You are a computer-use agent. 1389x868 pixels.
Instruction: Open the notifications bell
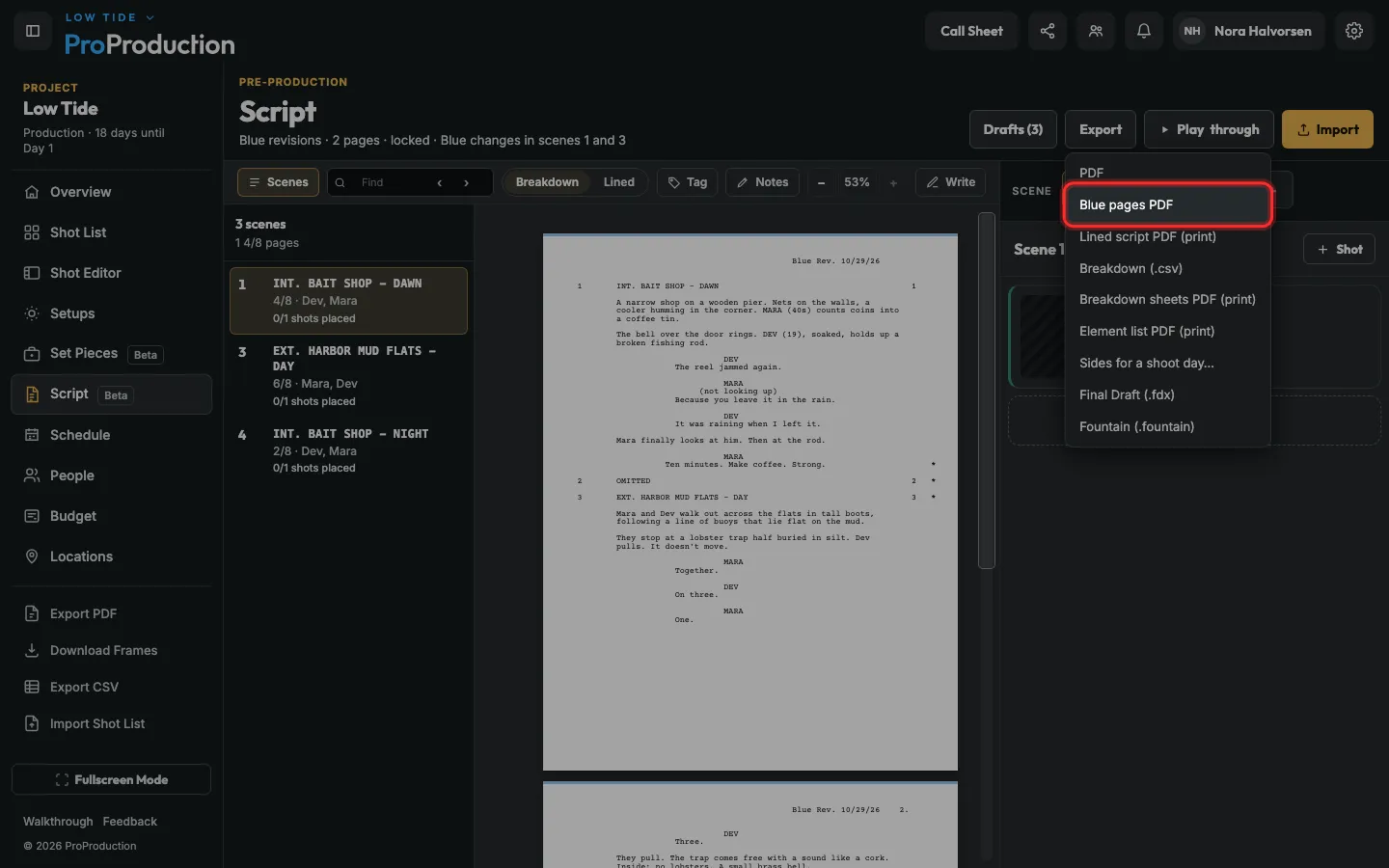click(1144, 31)
